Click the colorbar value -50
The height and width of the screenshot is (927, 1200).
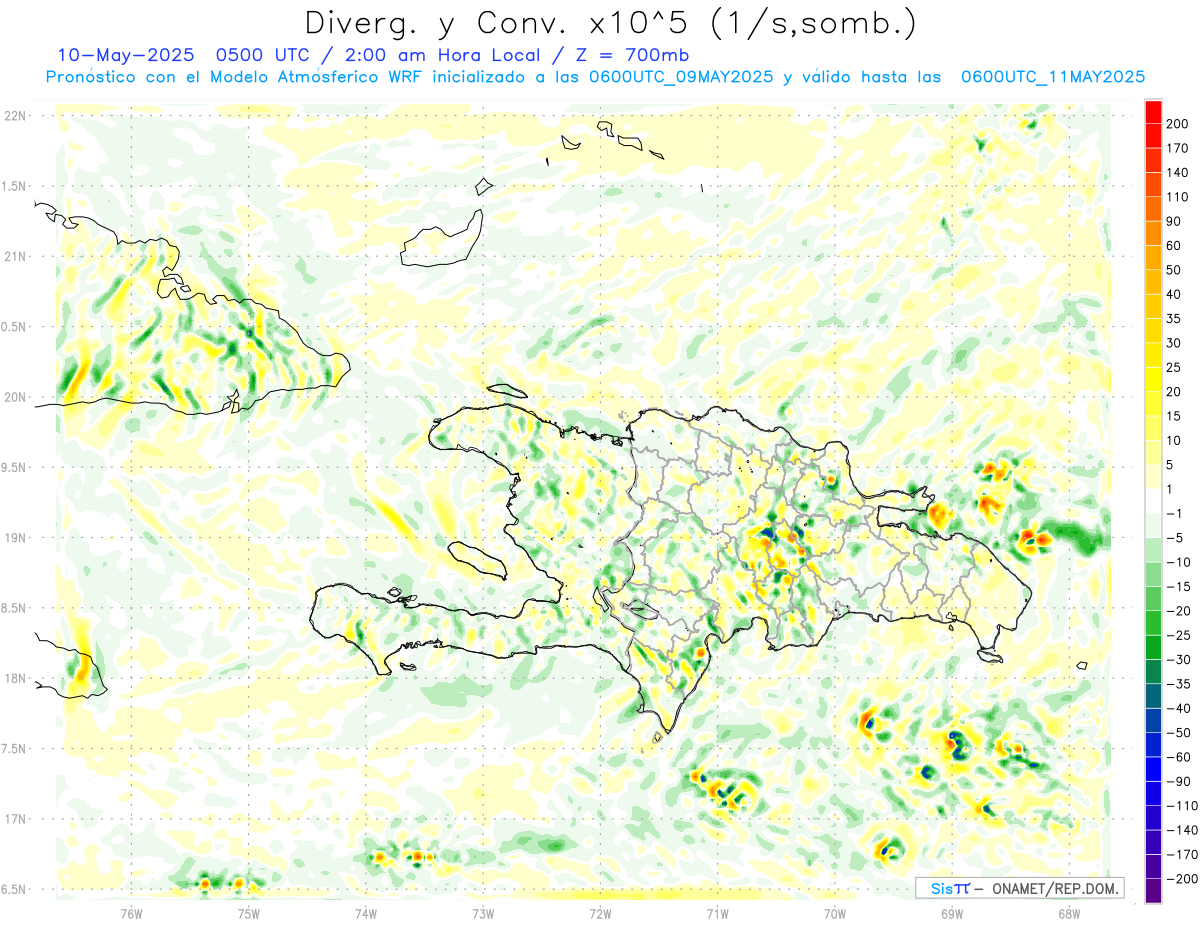click(x=1181, y=733)
